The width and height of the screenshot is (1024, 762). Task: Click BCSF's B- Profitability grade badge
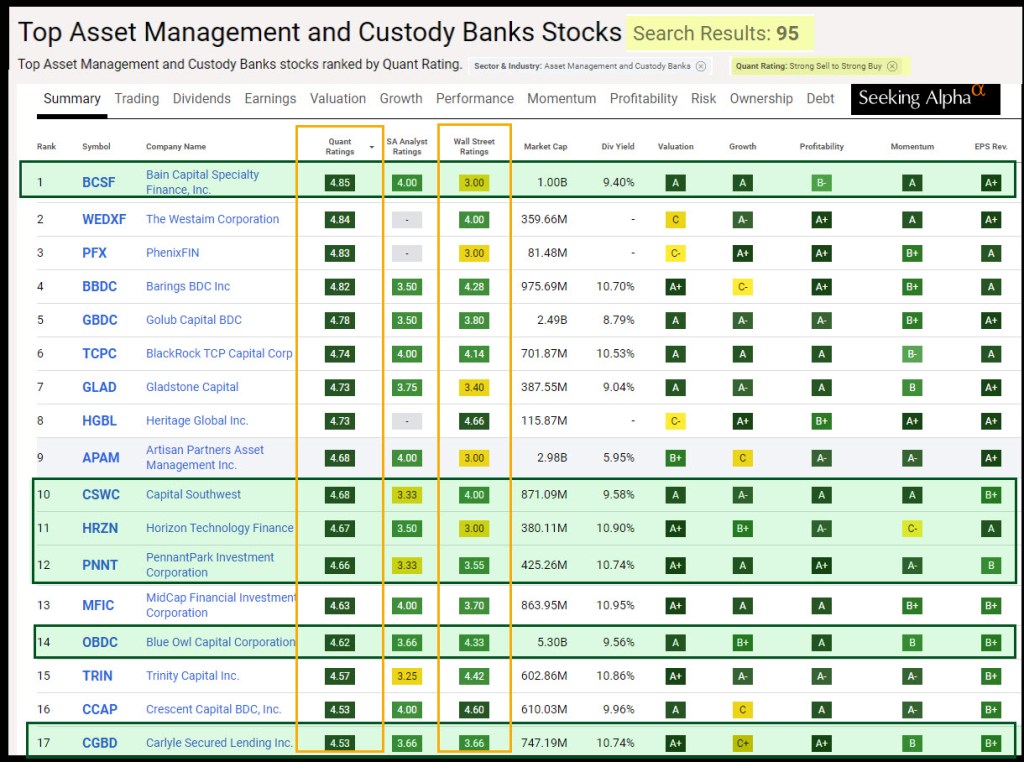[x=821, y=182]
